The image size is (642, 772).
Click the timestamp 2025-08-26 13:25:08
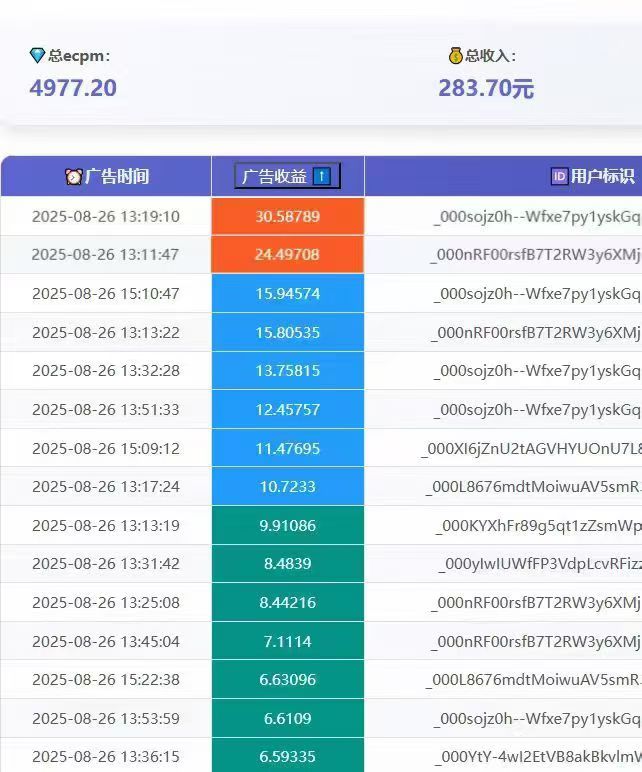(106, 603)
